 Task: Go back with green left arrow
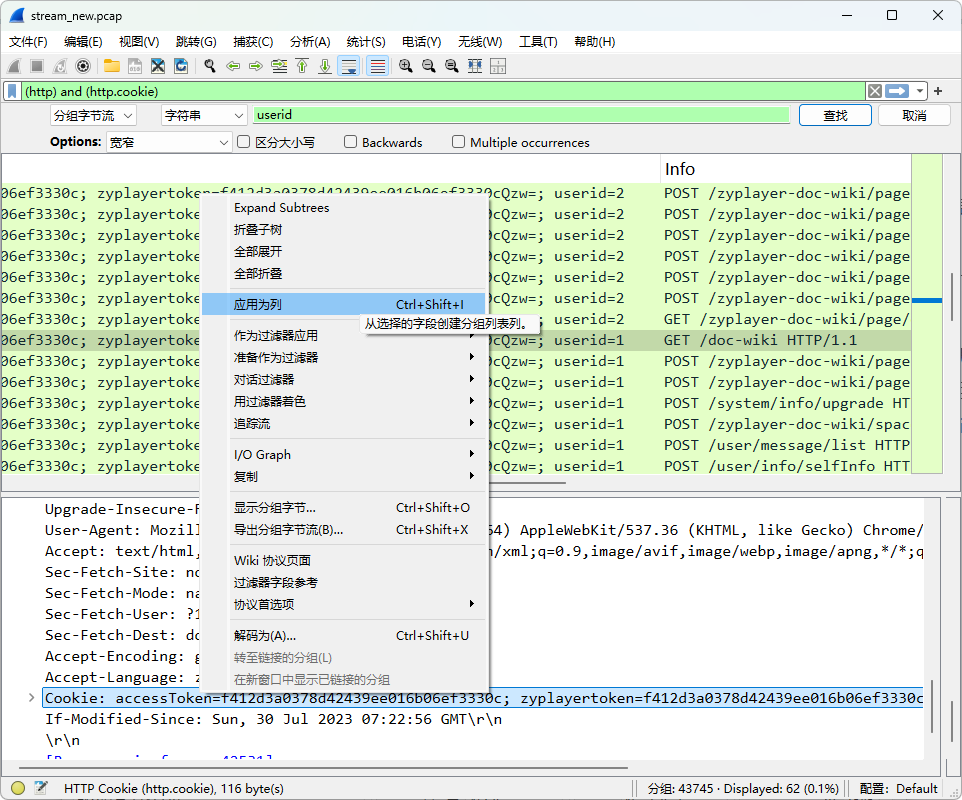[233, 66]
